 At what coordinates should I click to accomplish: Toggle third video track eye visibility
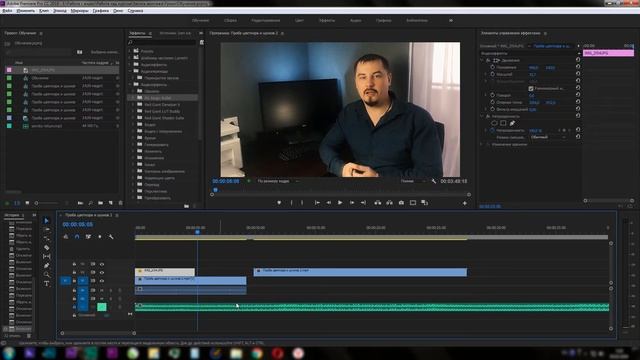tap(102, 281)
